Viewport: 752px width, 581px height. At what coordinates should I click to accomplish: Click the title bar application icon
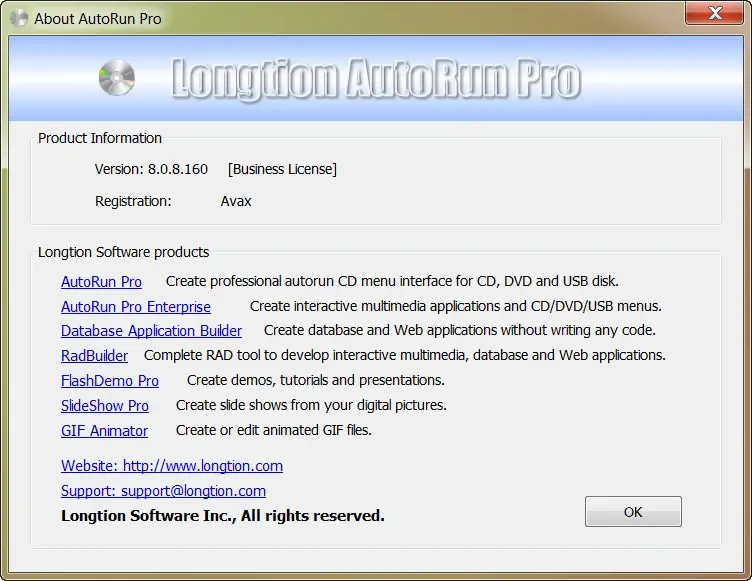(19, 18)
